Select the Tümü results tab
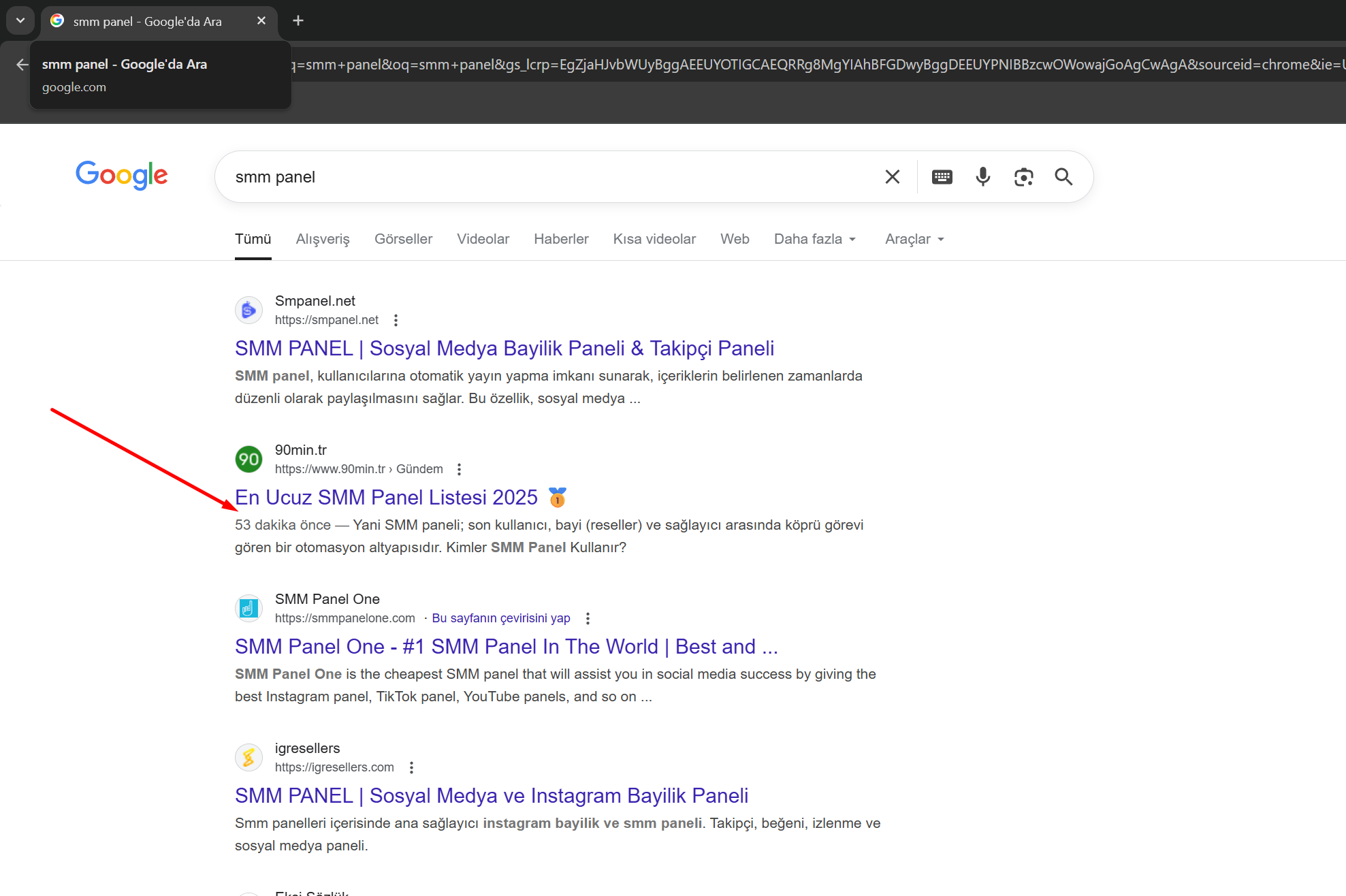1346x896 pixels. (x=253, y=239)
